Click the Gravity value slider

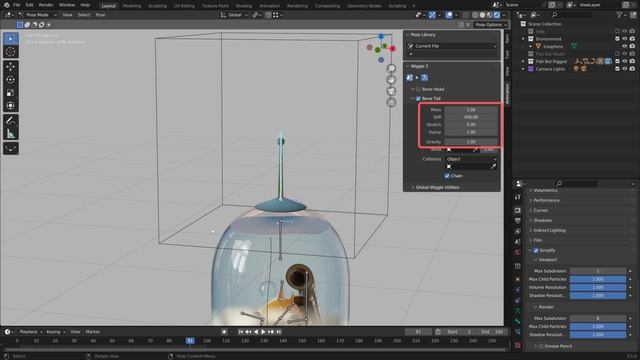click(x=471, y=142)
